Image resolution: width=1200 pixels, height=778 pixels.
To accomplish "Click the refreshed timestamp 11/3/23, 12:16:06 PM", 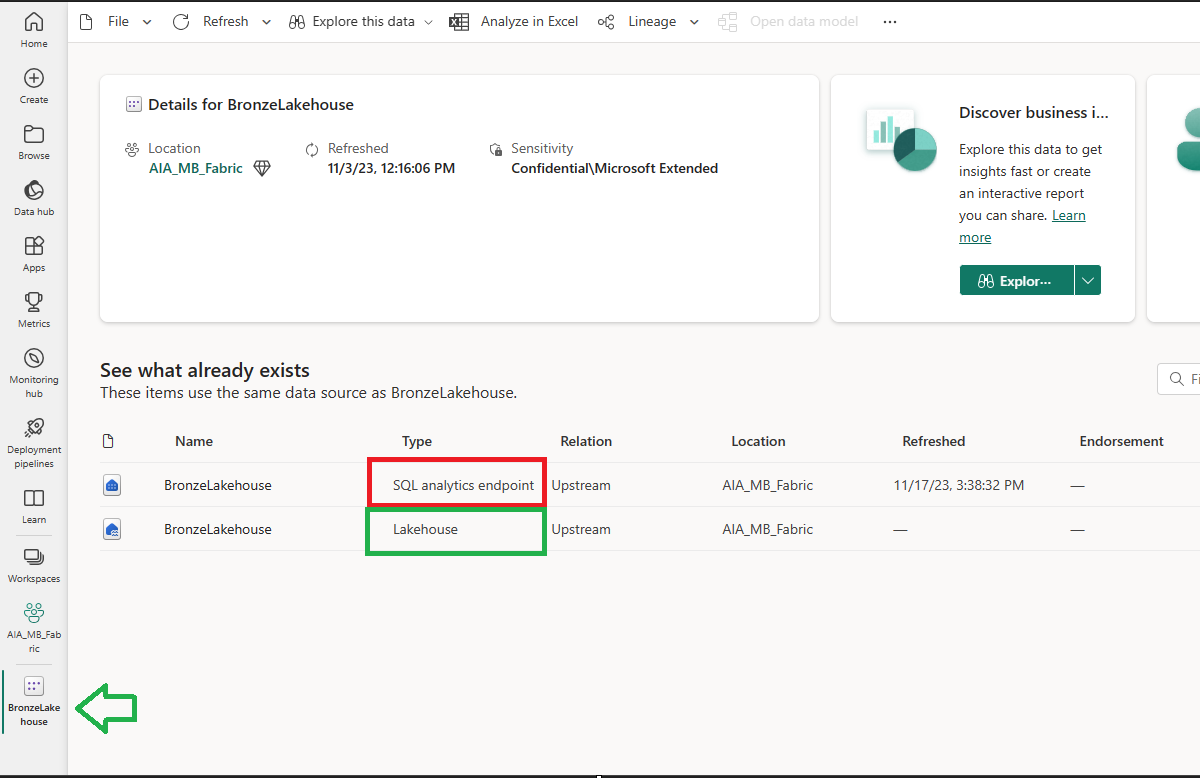I will click(x=392, y=169).
